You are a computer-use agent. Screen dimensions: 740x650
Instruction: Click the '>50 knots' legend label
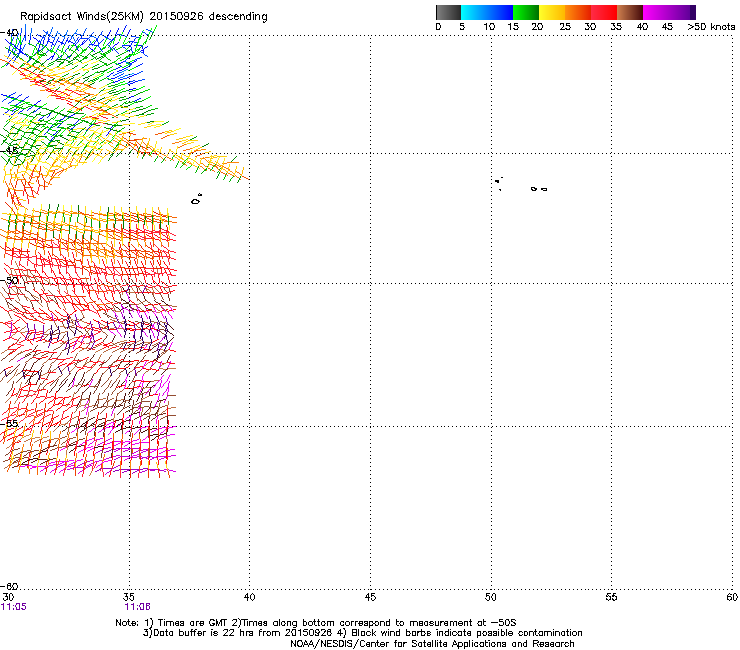(711, 27)
